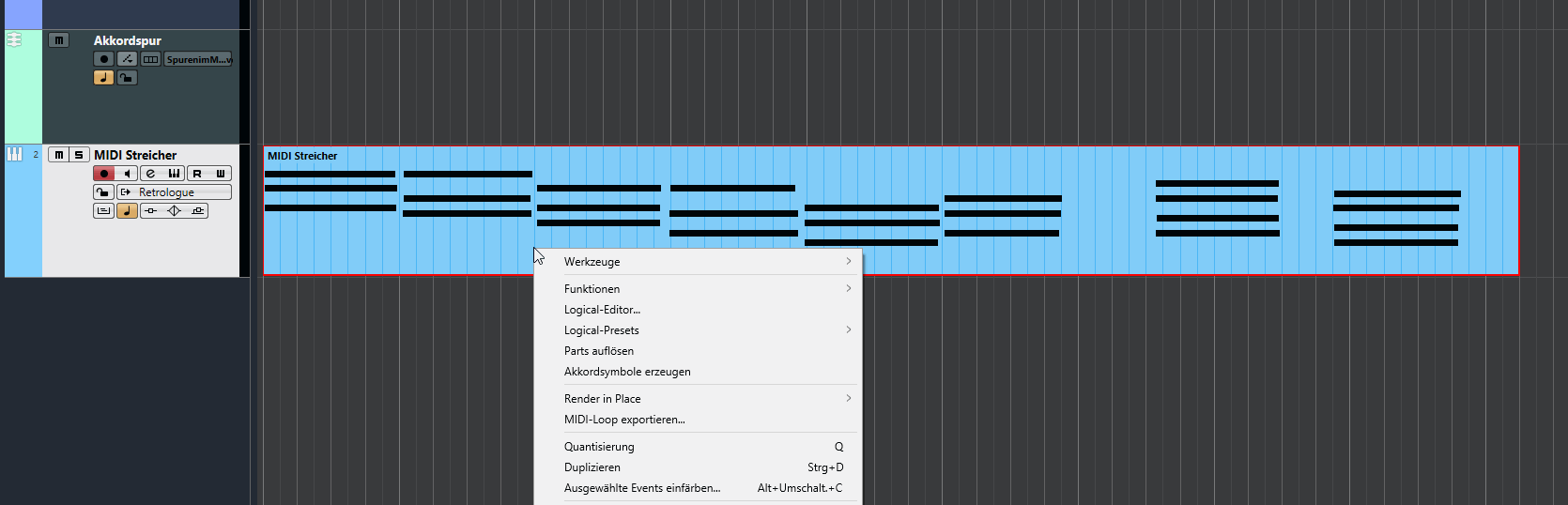Viewport: 1568px width, 505px height.
Task: Toggle monitor speaker on MIDI Streicher
Action: (127, 174)
